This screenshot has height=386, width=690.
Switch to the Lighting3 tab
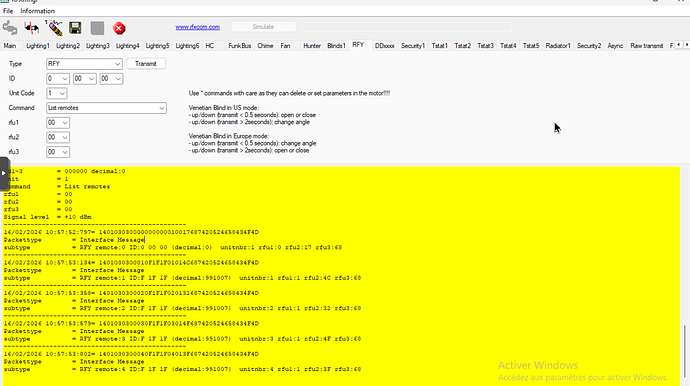98,46
